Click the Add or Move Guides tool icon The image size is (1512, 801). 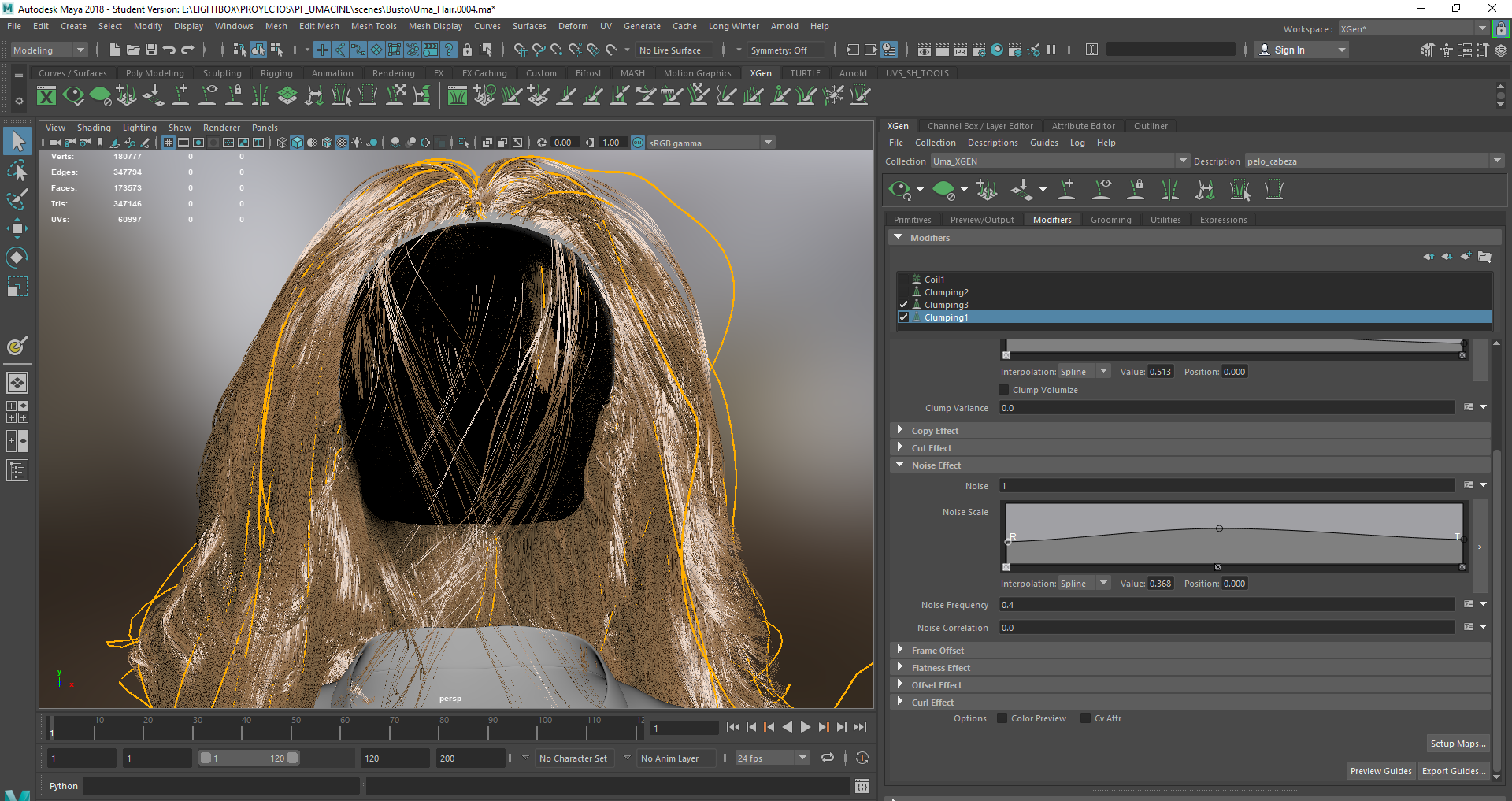click(x=1067, y=190)
